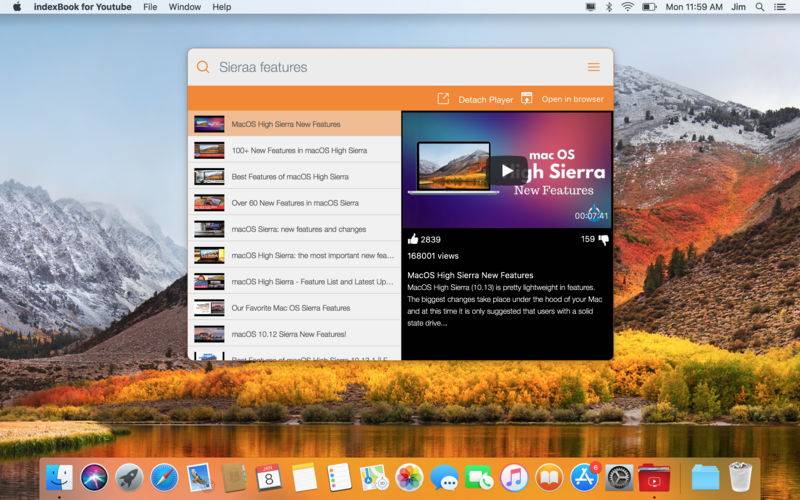Click the display icon in menu bar

tap(591, 7)
